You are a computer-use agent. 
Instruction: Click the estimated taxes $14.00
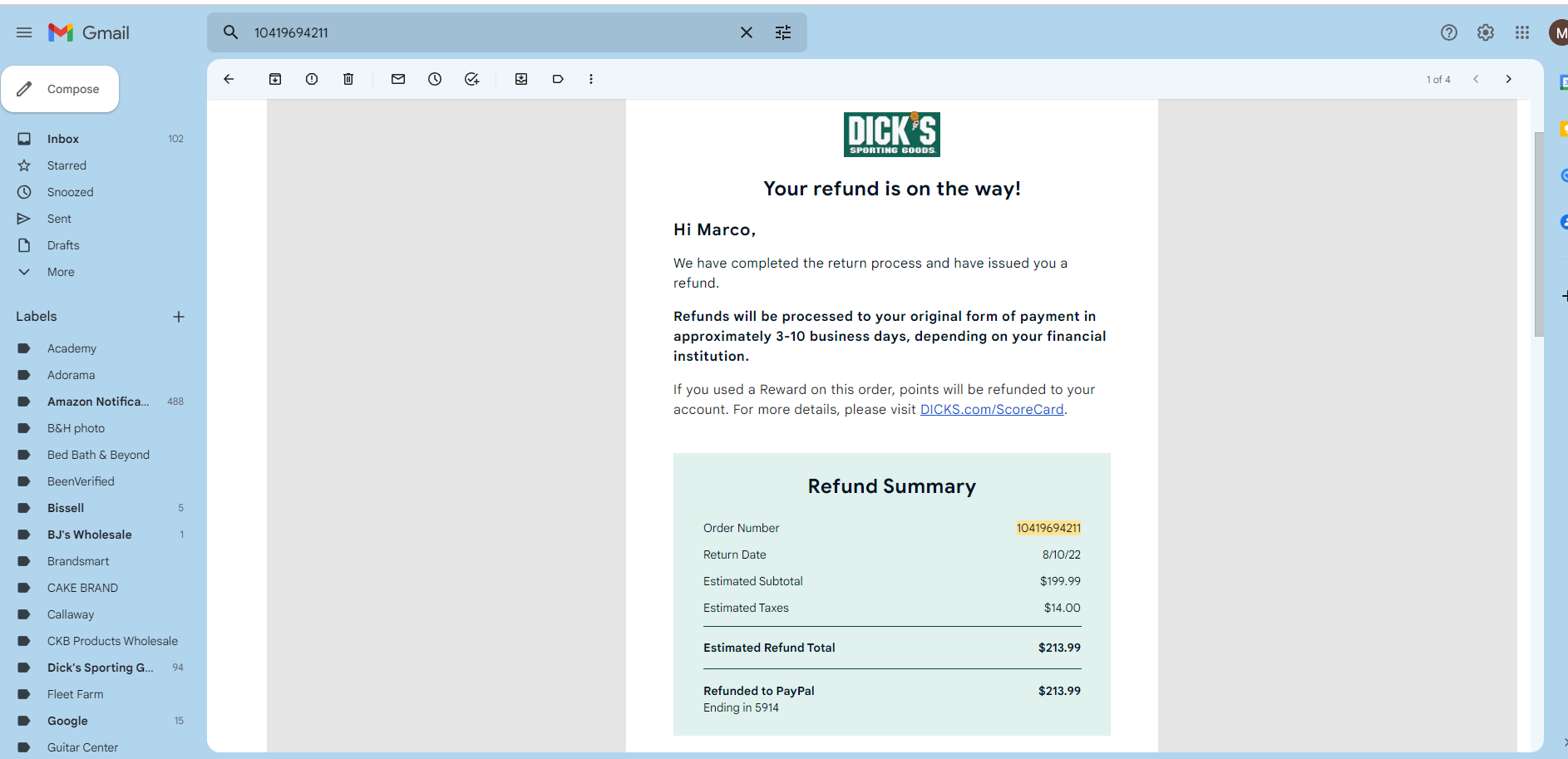coord(1063,608)
